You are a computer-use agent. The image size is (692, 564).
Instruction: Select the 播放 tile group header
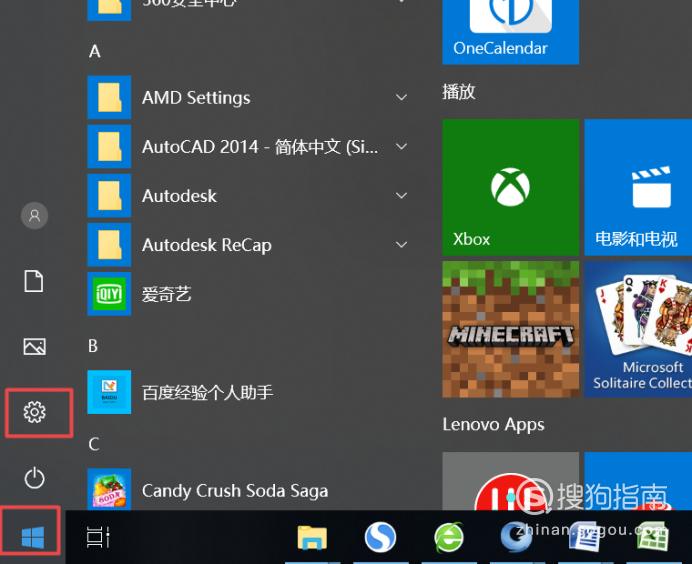coord(459,92)
